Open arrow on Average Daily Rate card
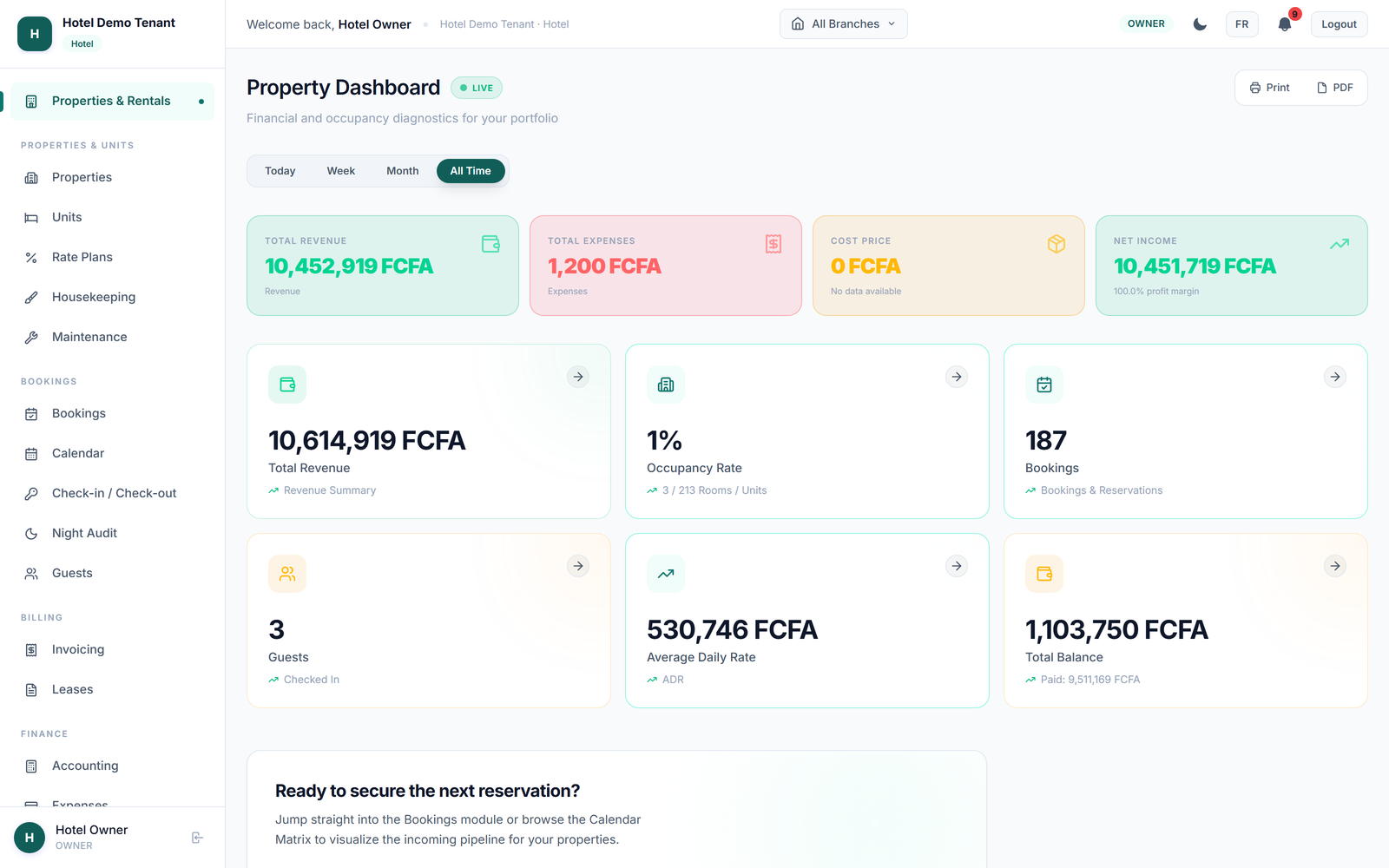Image resolution: width=1389 pixels, height=868 pixels. click(x=957, y=566)
